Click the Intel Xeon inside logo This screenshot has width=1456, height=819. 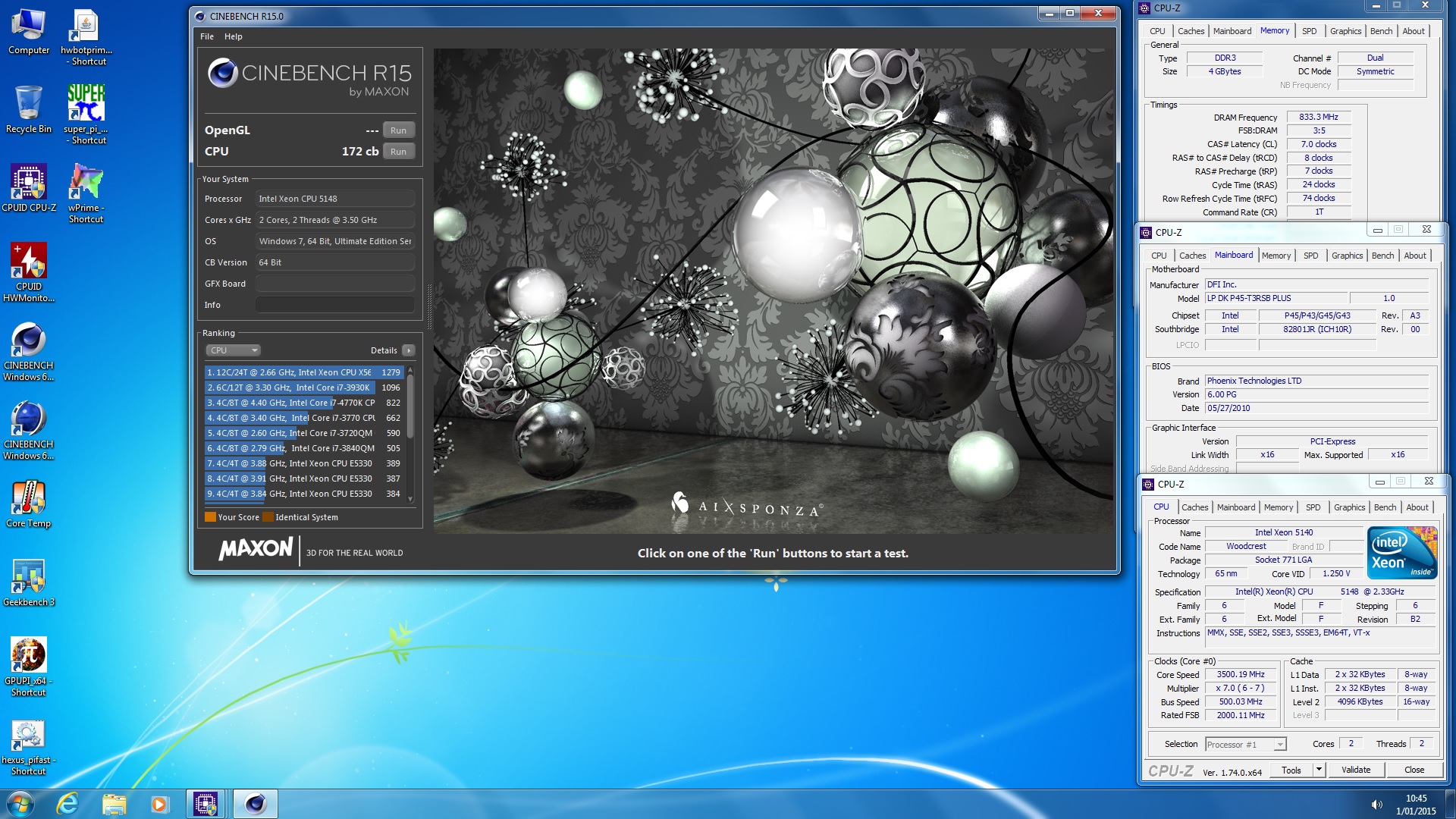point(1402,553)
